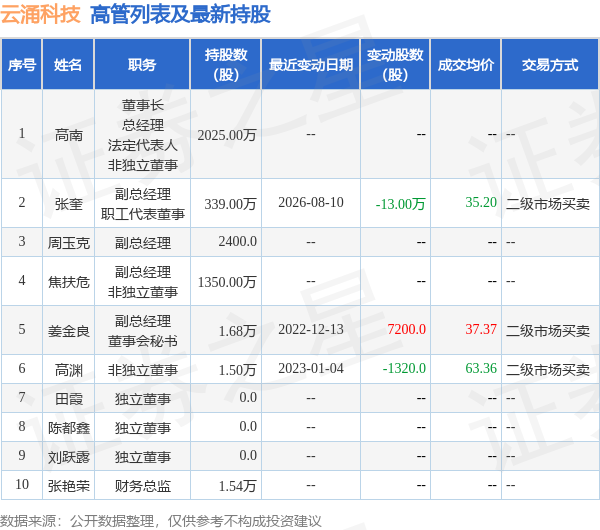Select the 成交均价 column header
The height and width of the screenshot is (530, 600).
click(x=466, y=64)
